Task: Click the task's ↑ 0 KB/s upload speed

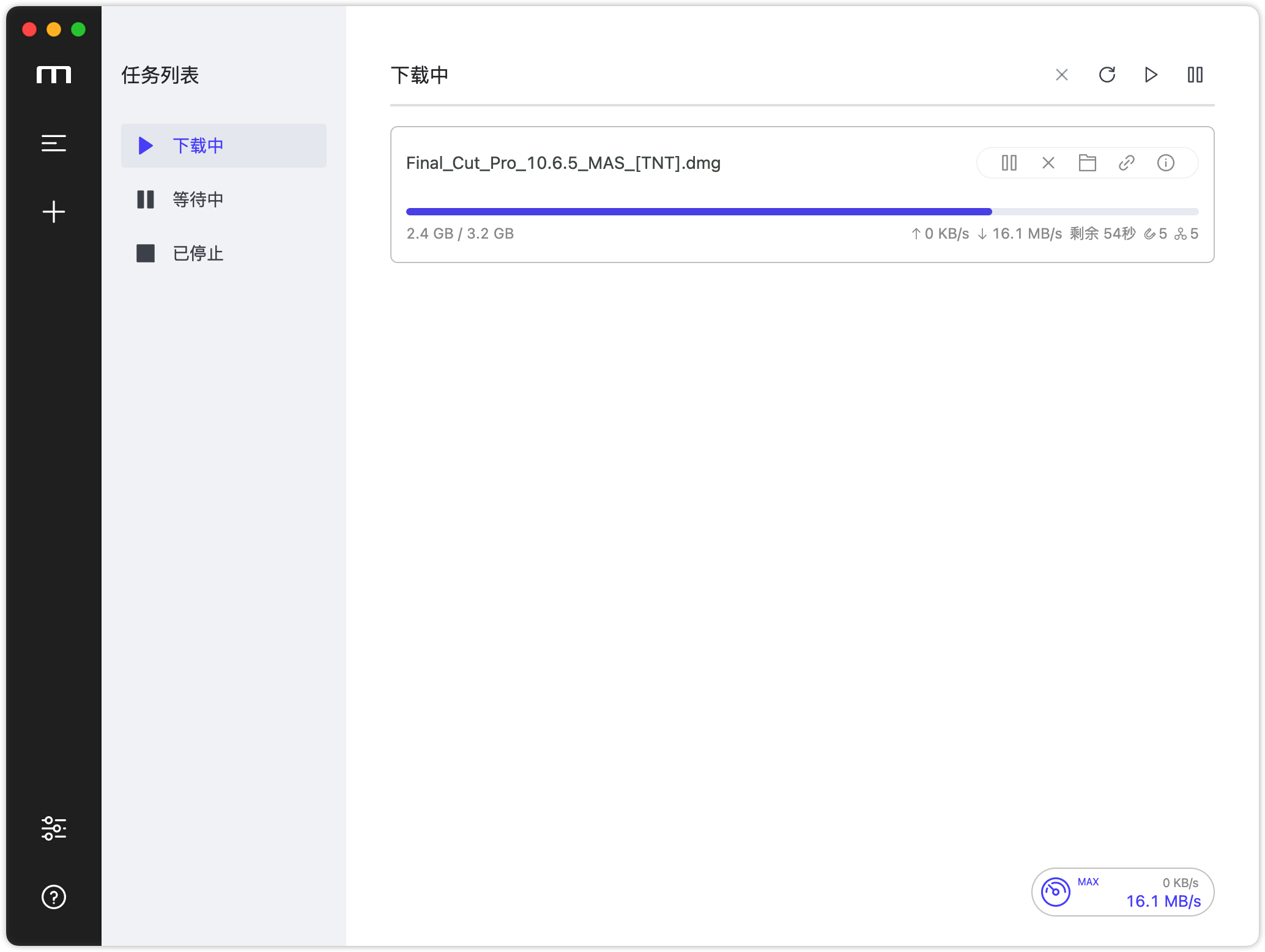Action: tap(940, 234)
